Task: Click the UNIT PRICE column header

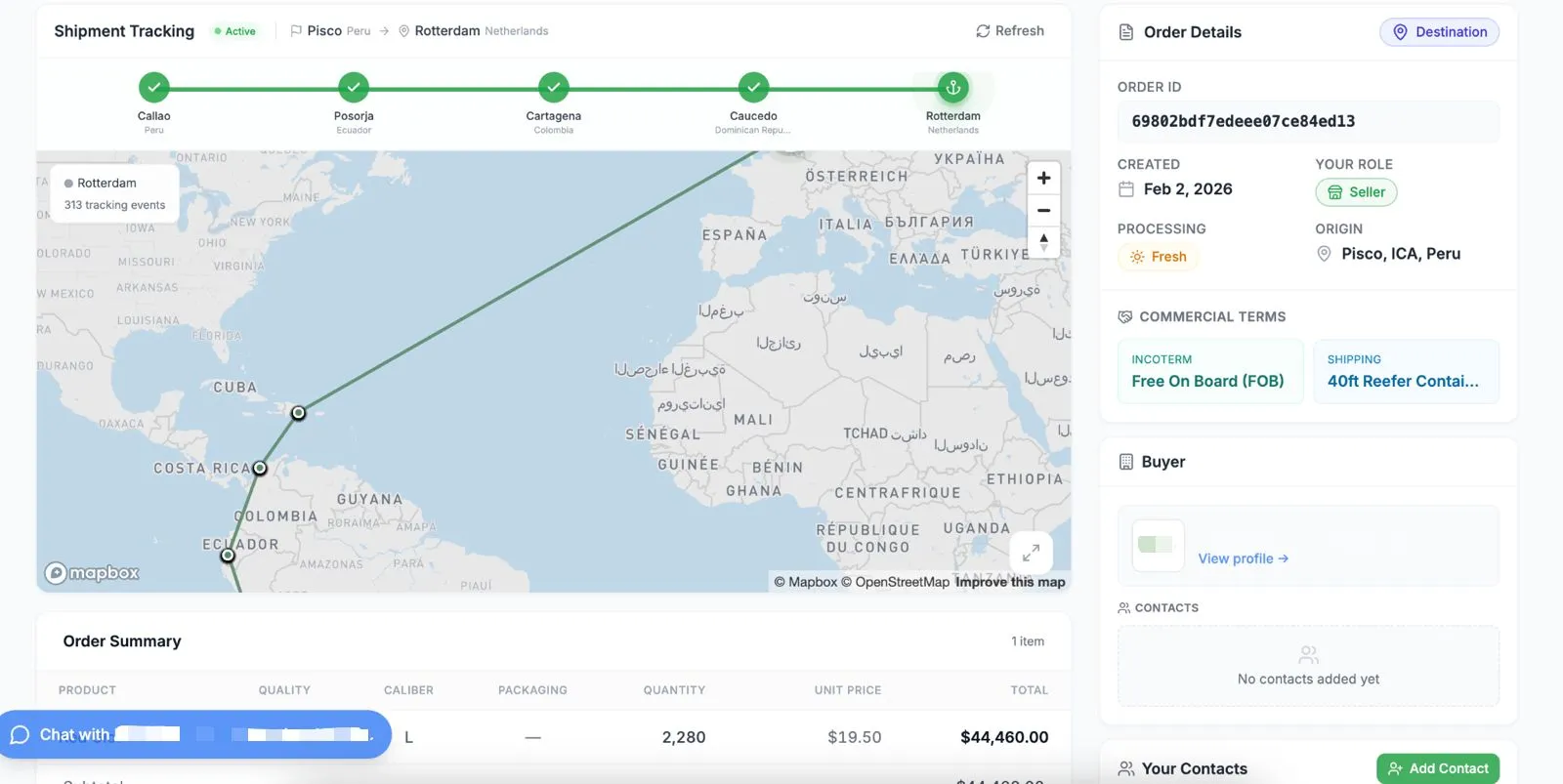Action: tap(848, 690)
